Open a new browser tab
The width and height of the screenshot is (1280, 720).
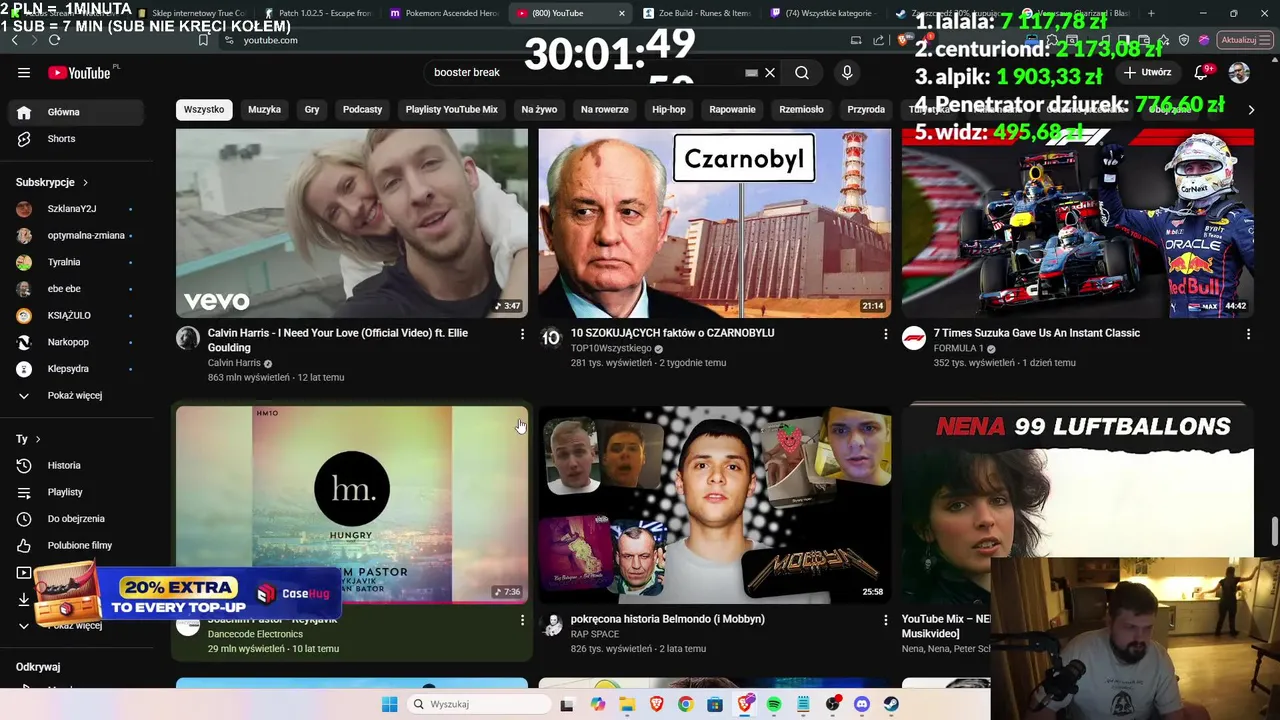[x=1151, y=13]
